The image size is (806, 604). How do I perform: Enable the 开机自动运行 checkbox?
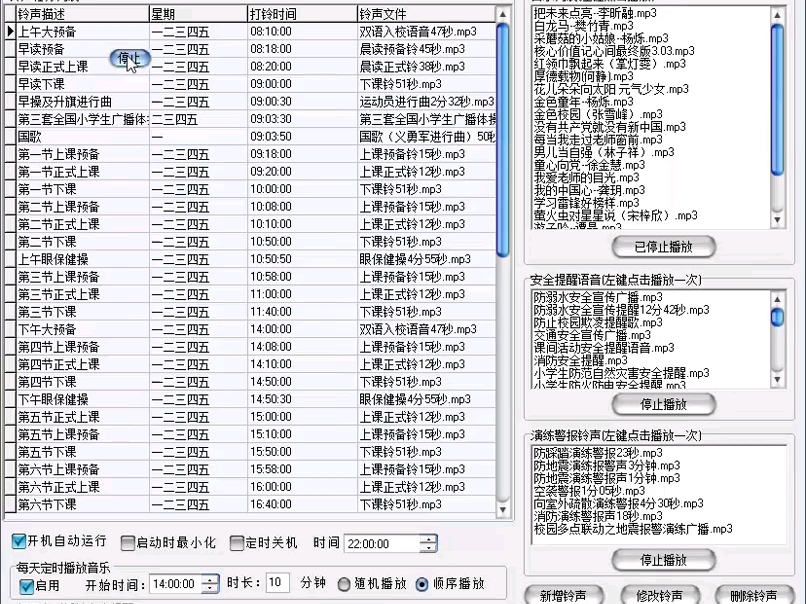pyautogui.click(x=19, y=541)
